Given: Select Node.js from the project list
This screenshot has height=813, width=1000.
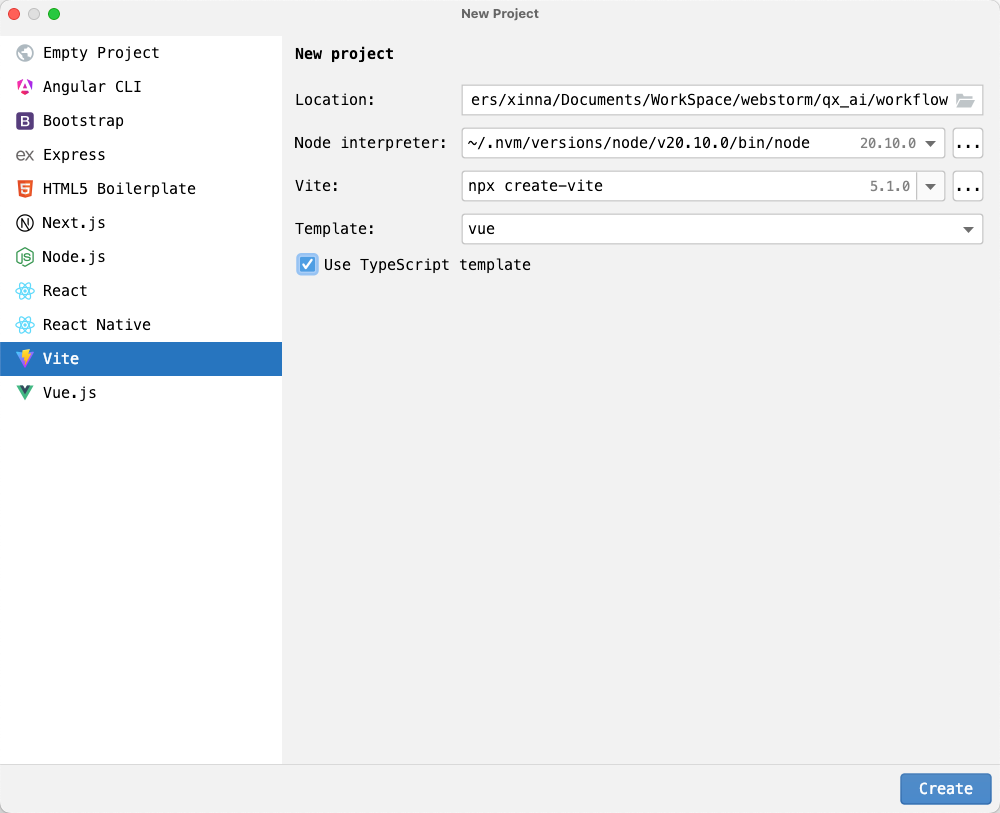Looking at the screenshot, I should point(141,257).
